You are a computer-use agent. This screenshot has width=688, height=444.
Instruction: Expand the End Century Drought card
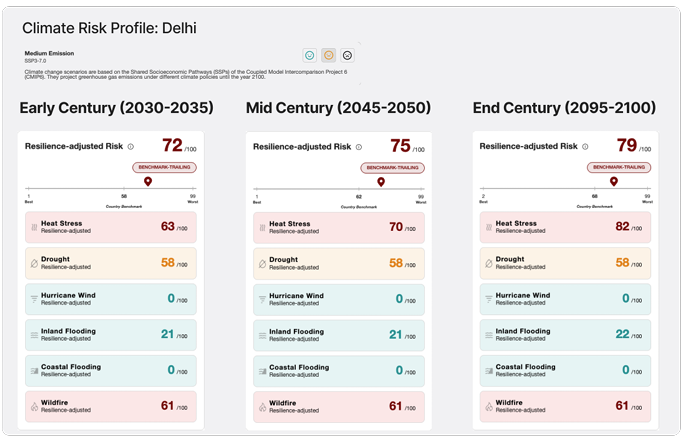566,263
